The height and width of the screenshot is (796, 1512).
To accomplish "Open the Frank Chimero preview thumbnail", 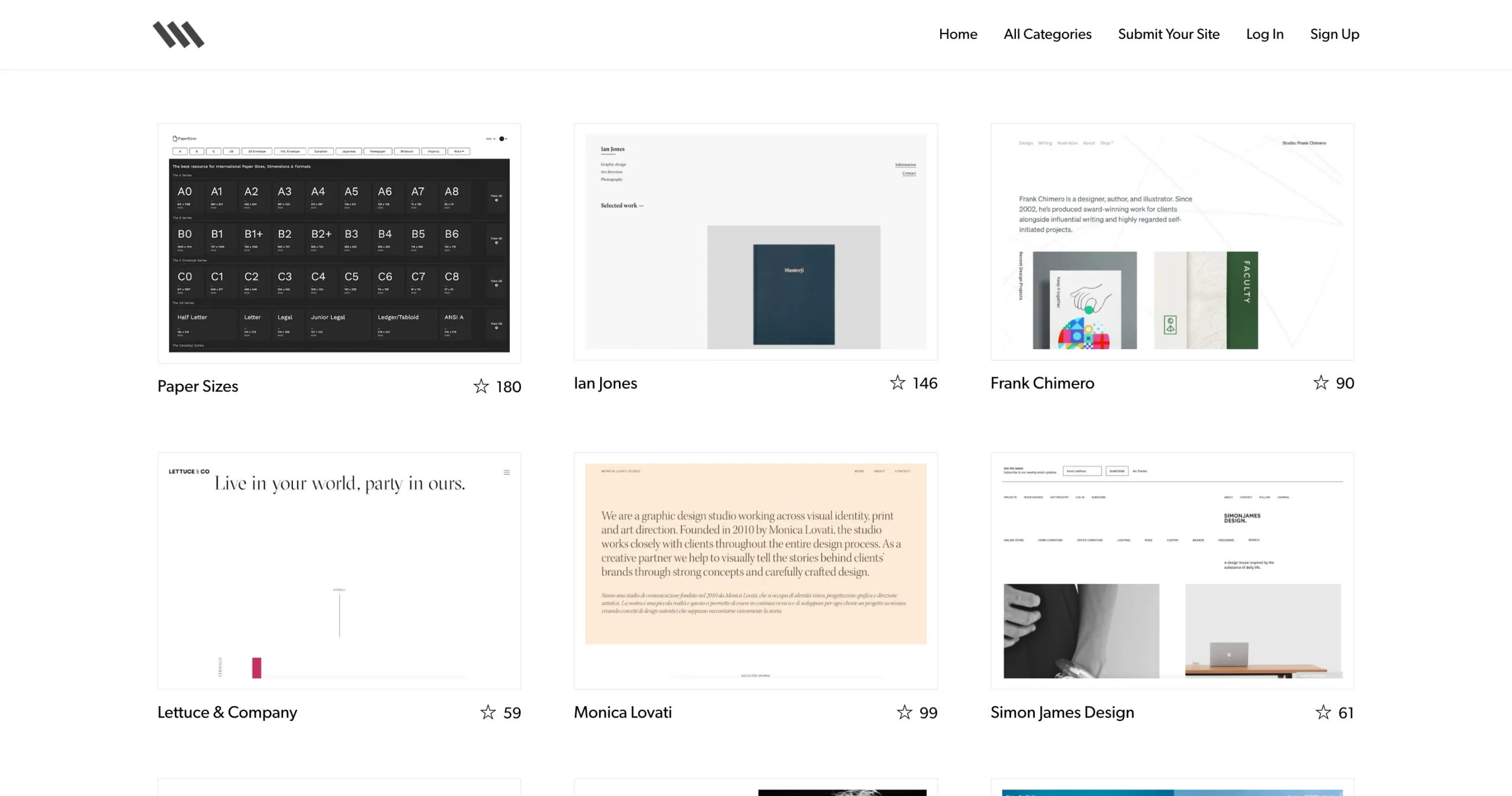I will (x=1172, y=242).
